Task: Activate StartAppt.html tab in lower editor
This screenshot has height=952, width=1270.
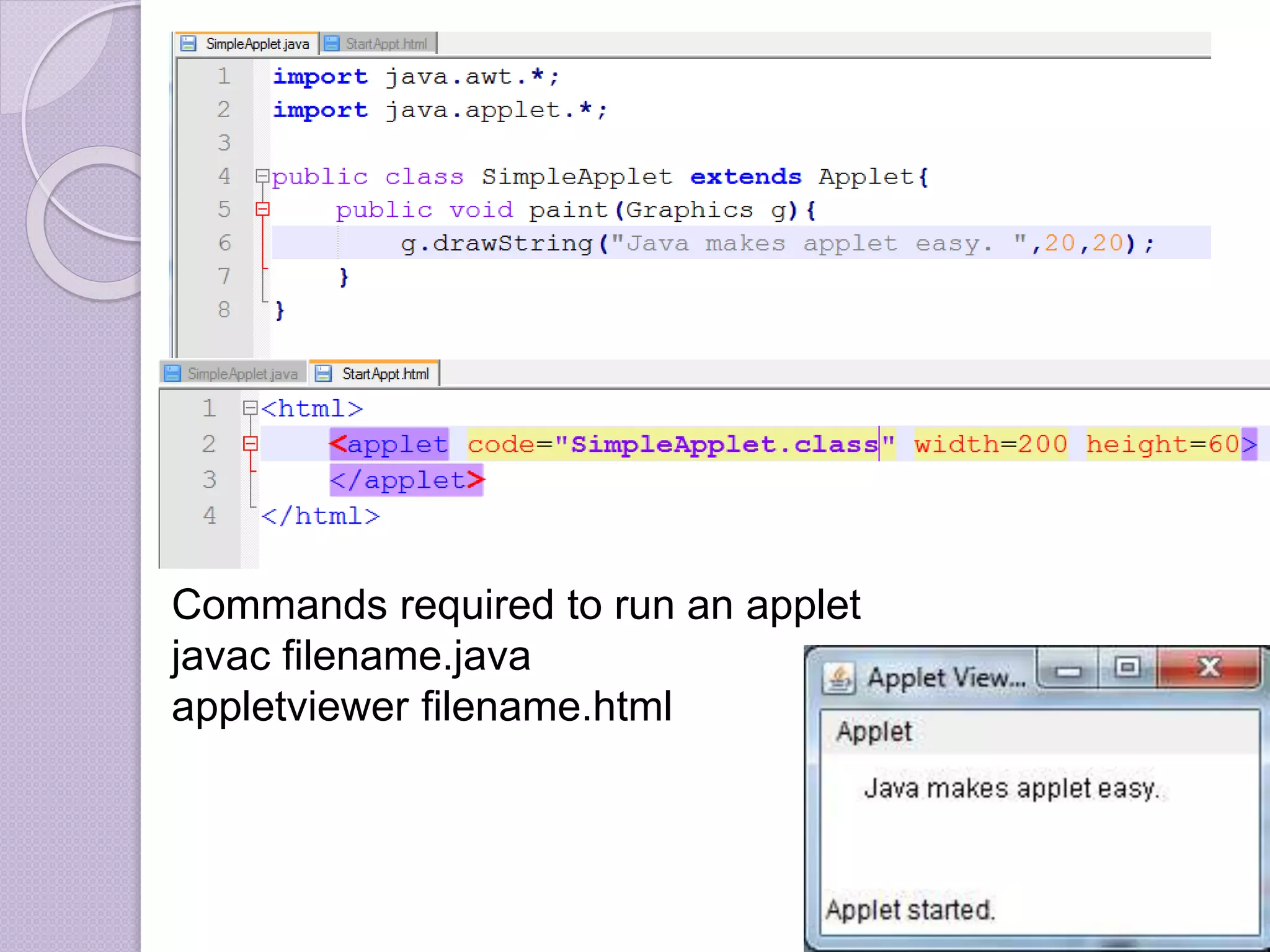Action: pyautogui.click(x=374, y=374)
